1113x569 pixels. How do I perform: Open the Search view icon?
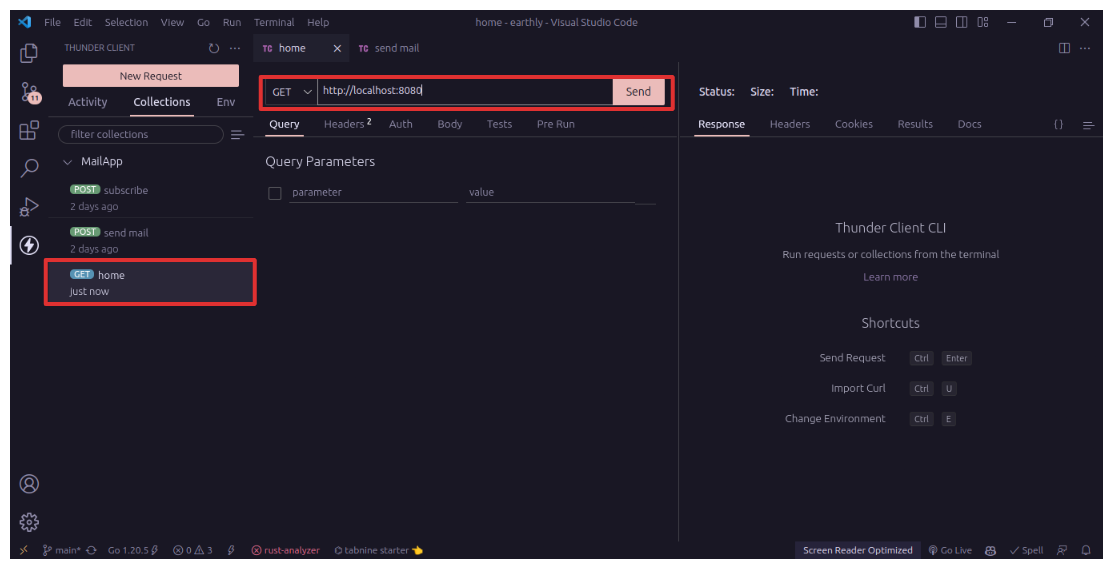pos(29,169)
